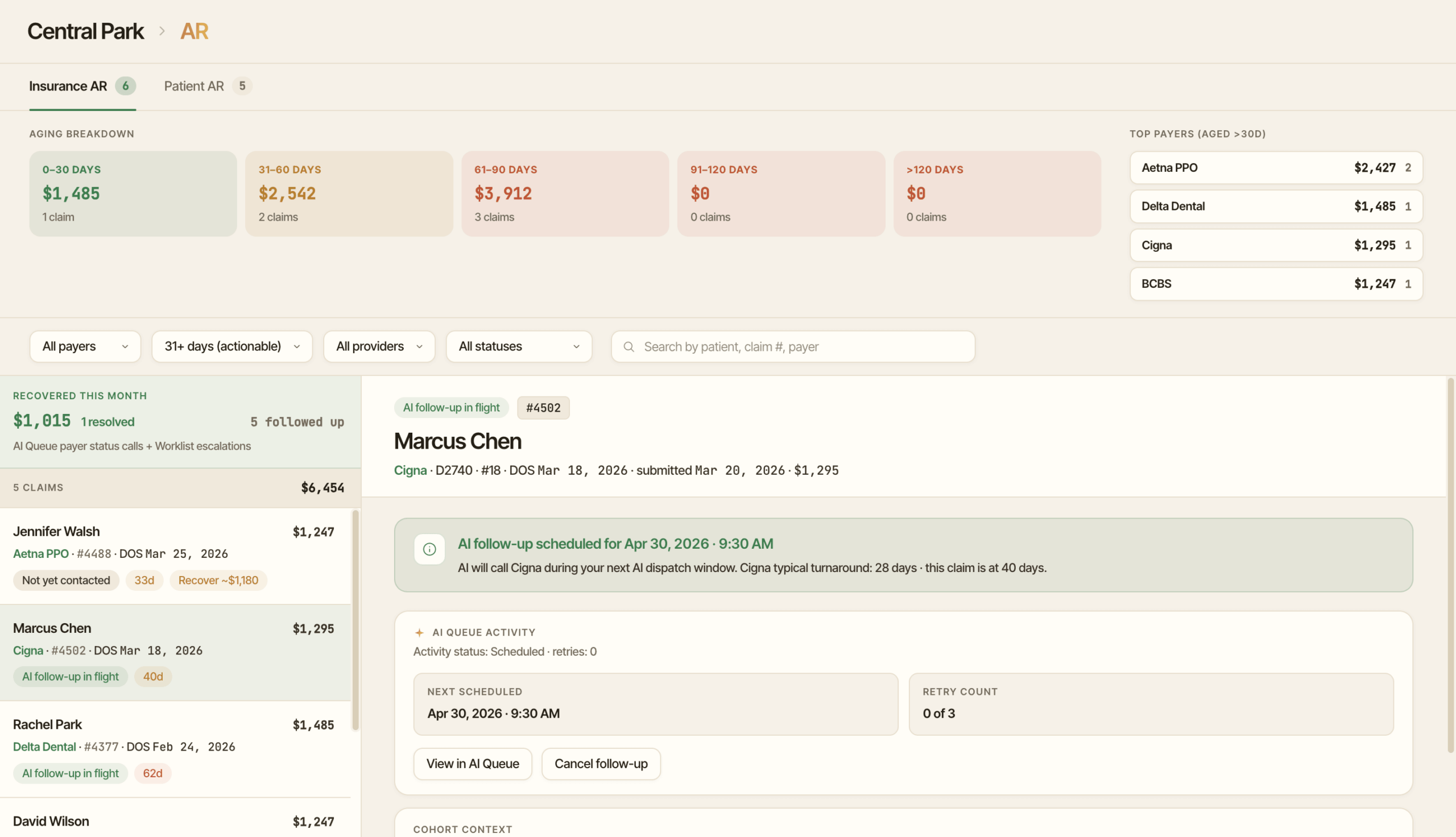Click AI follow-up in flight badge in detail header

click(x=451, y=408)
